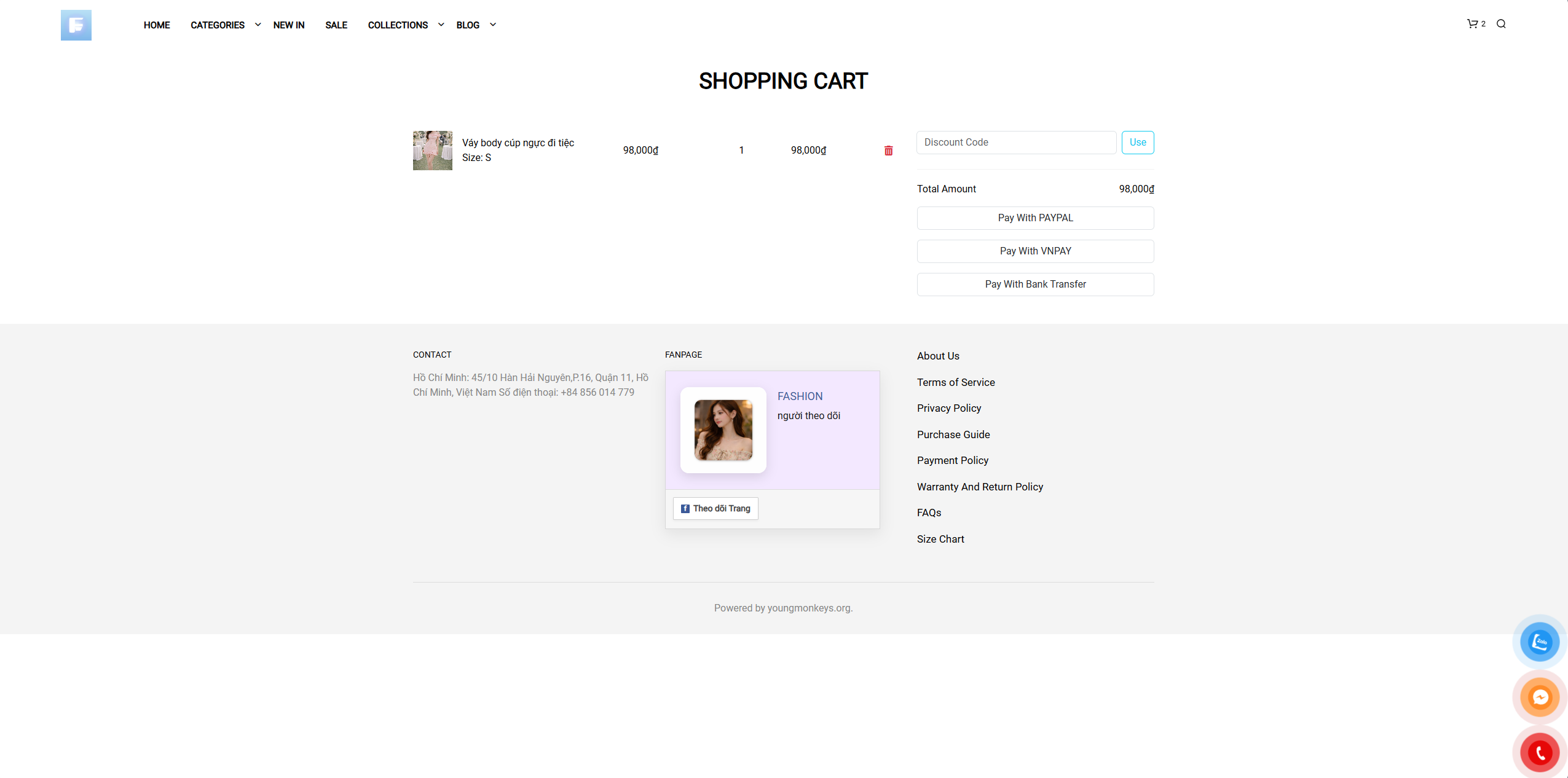The height and width of the screenshot is (778, 1568).
Task: Click the search magnifier icon
Action: (1501, 24)
